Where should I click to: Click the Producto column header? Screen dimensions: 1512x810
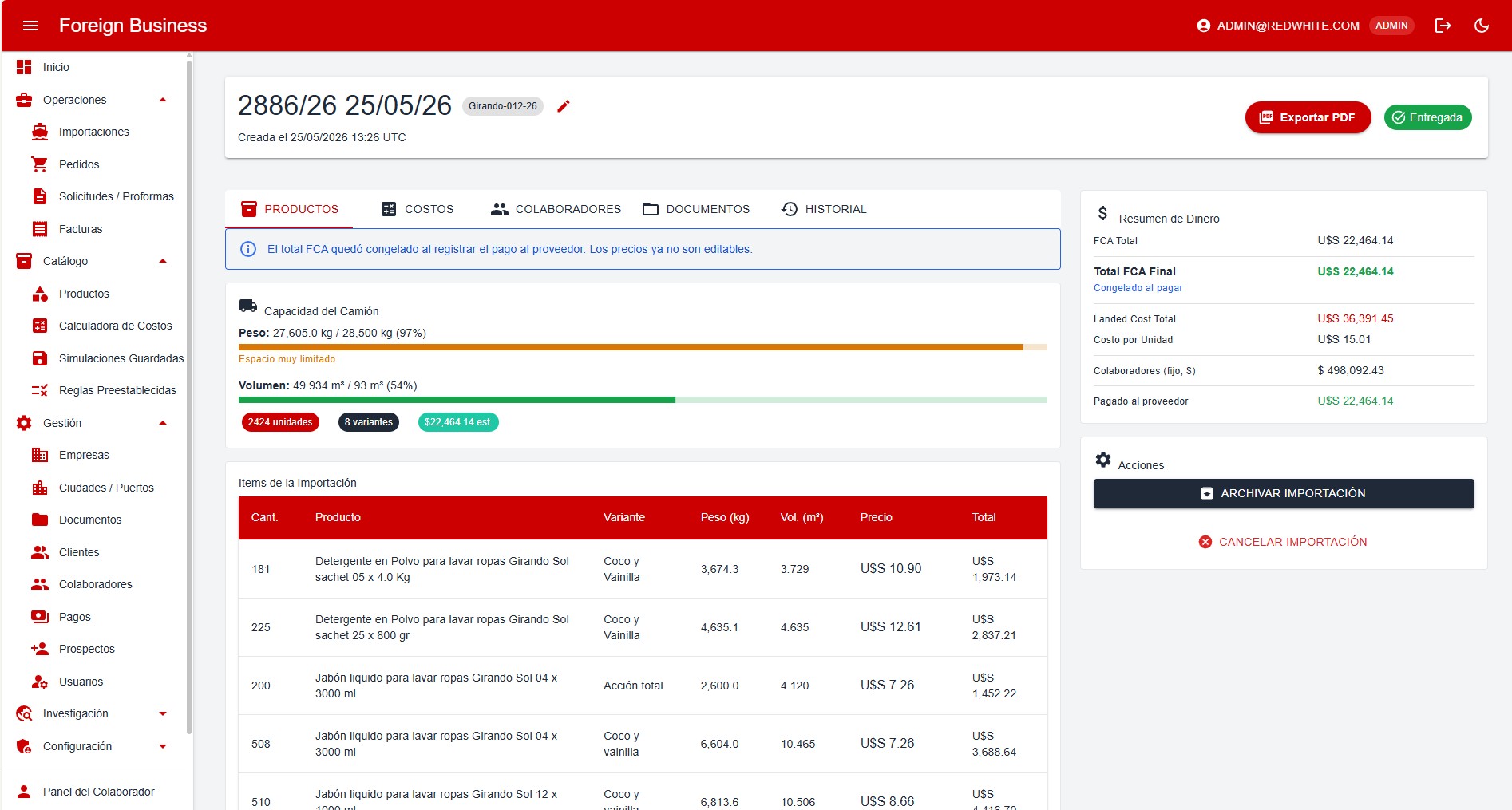338,517
